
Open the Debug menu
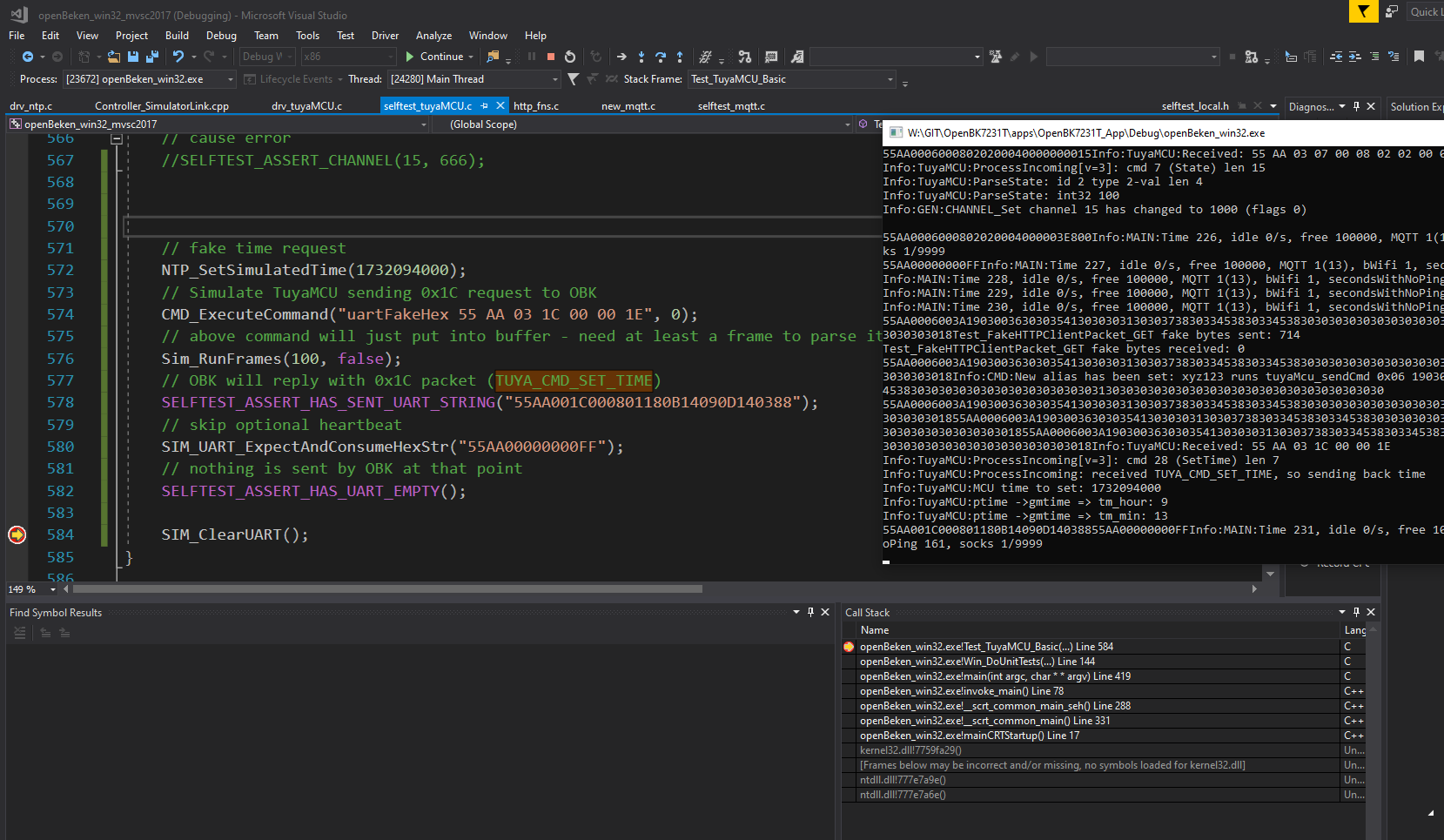click(x=220, y=36)
